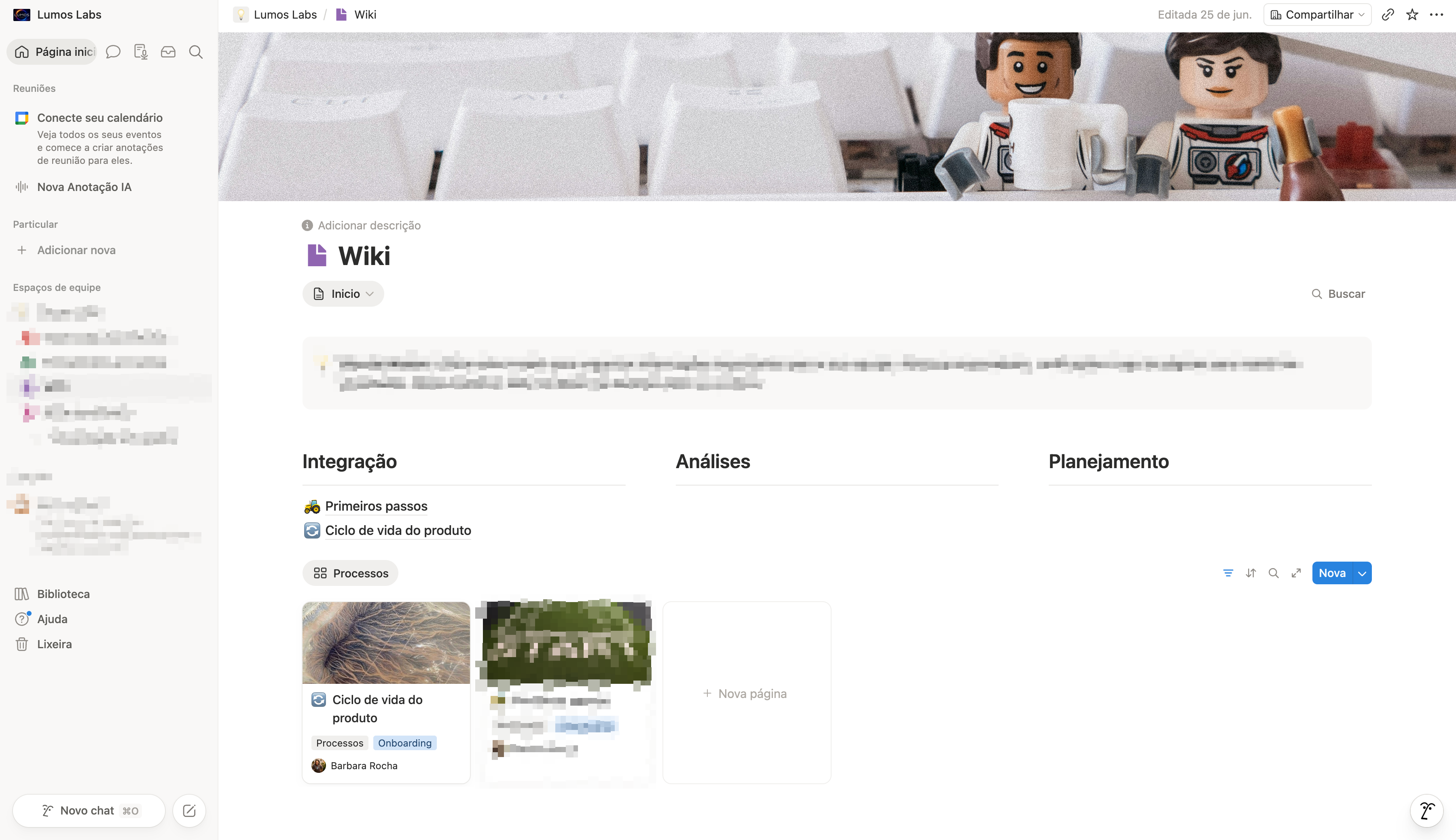Click the purple Wiki page icon beside title
1456x840 pixels.
point(317,255)
